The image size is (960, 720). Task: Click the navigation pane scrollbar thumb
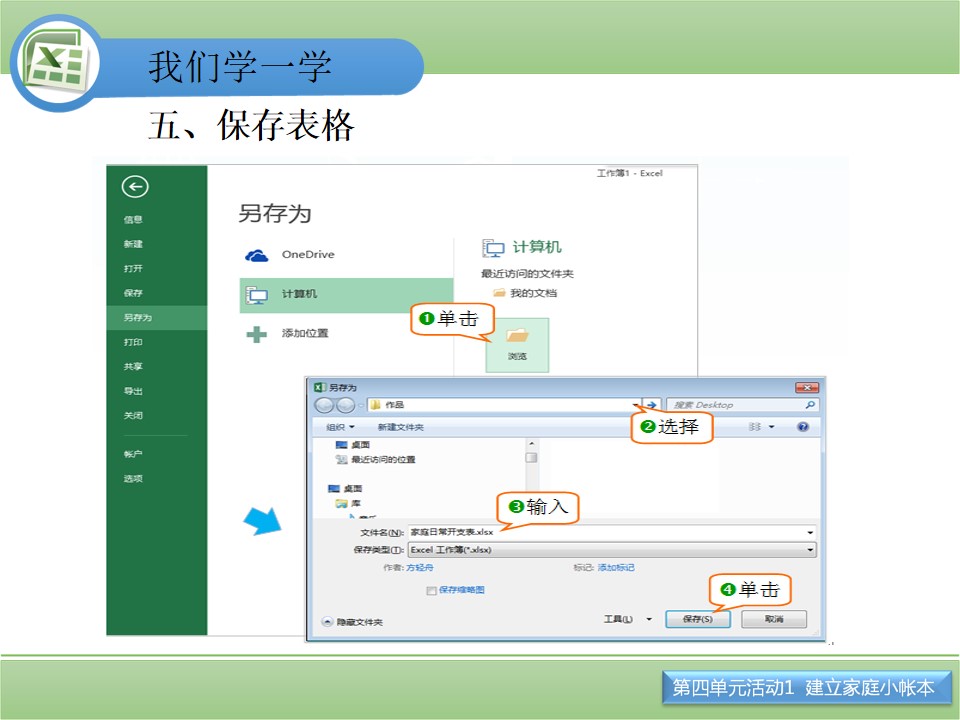[531, 458]
